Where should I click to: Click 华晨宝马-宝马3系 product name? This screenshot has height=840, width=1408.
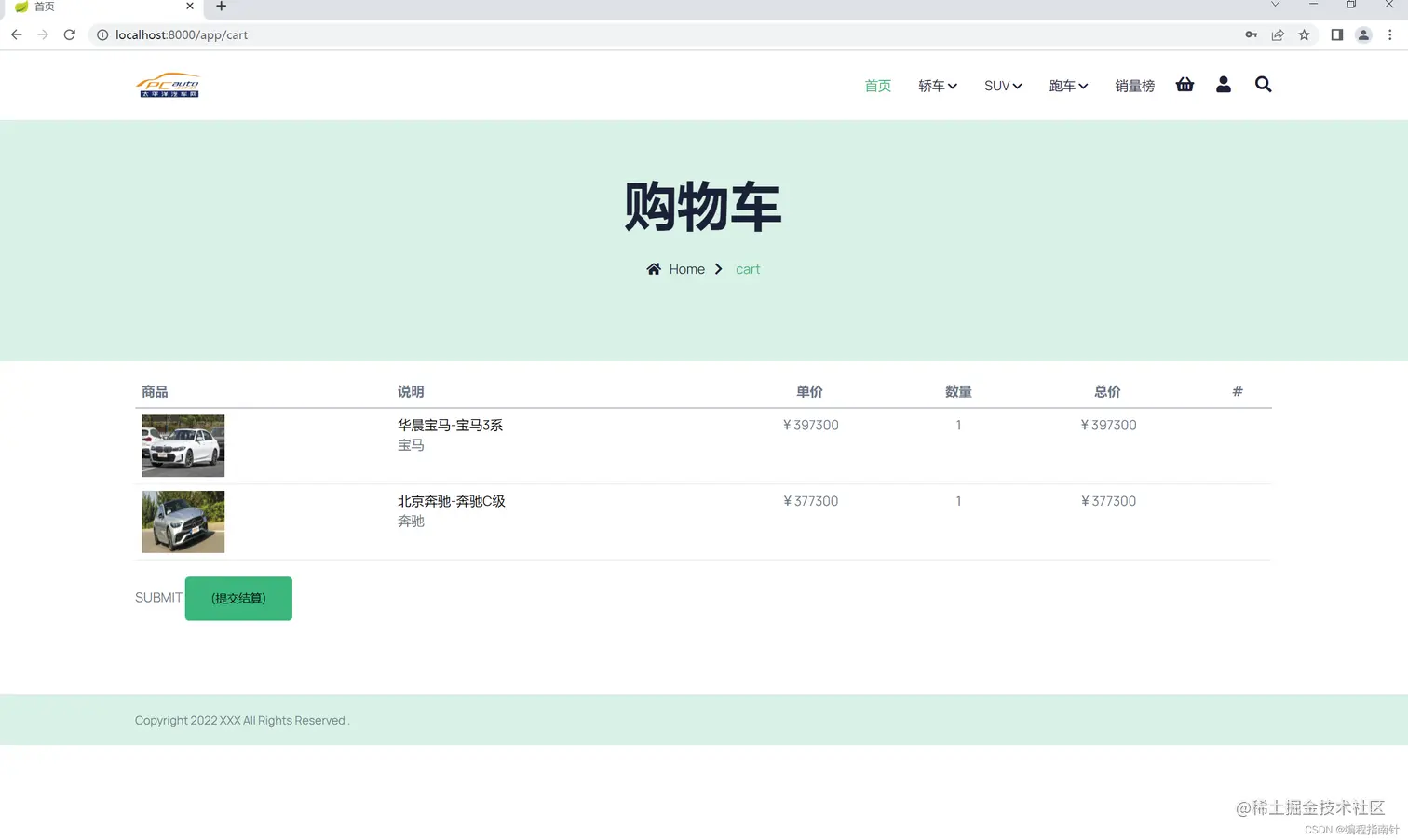(450, 425)
